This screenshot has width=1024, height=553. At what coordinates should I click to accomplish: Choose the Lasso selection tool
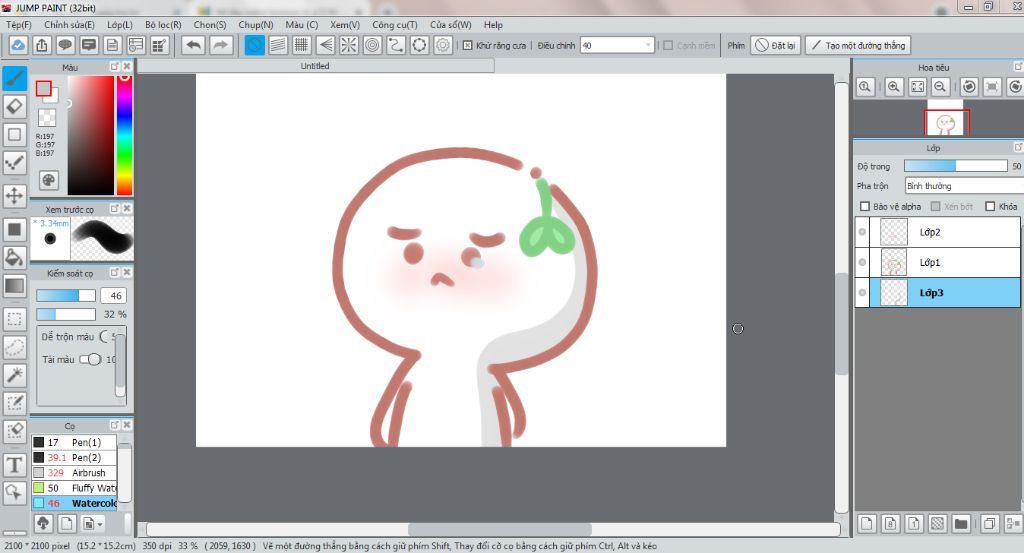coord(14,347)
